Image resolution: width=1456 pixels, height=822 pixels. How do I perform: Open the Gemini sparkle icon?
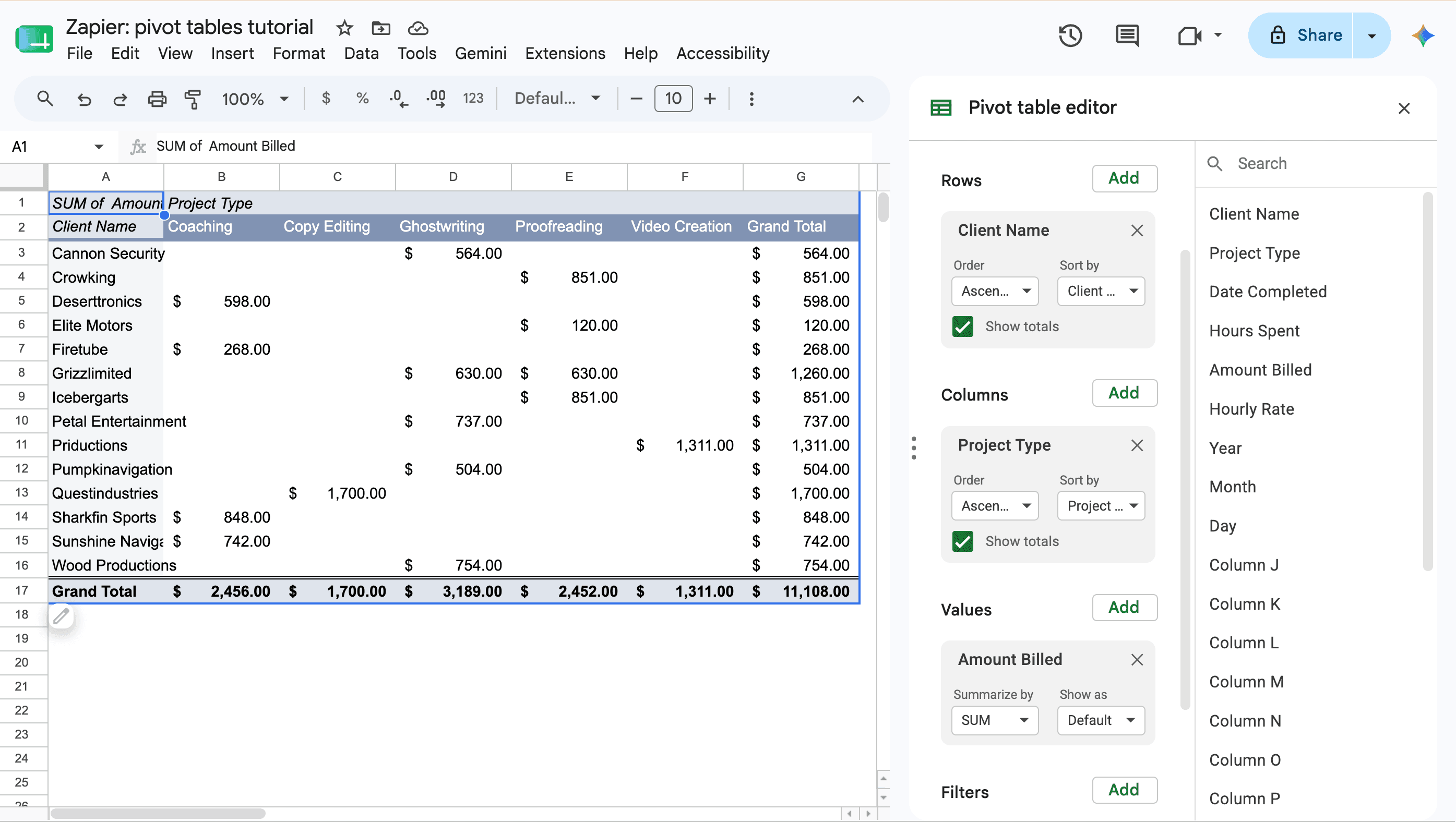click(1422, 35)
